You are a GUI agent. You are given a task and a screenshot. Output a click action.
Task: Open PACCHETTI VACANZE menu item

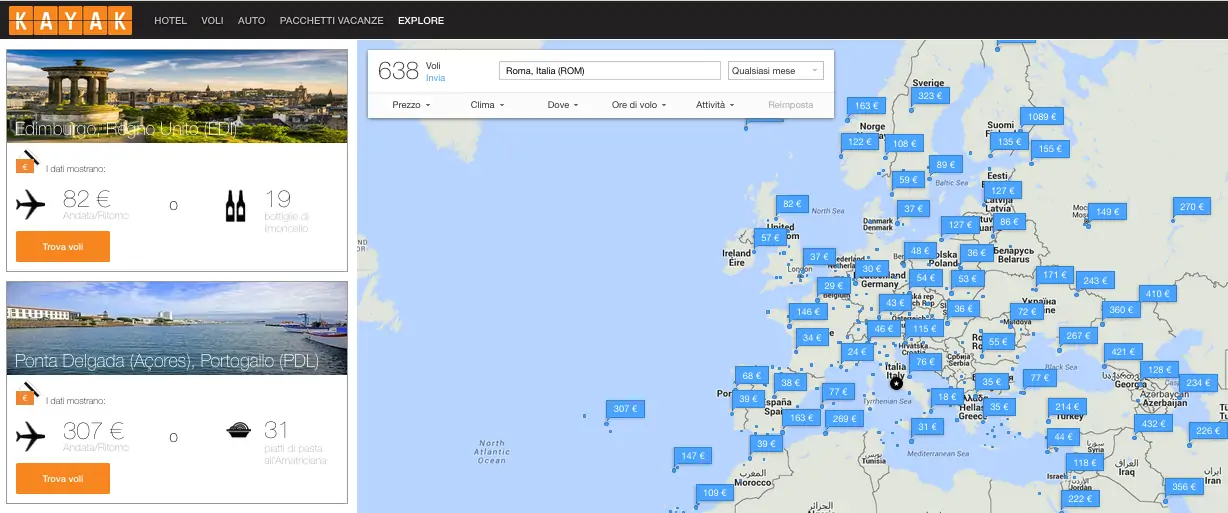pos(331,20)
